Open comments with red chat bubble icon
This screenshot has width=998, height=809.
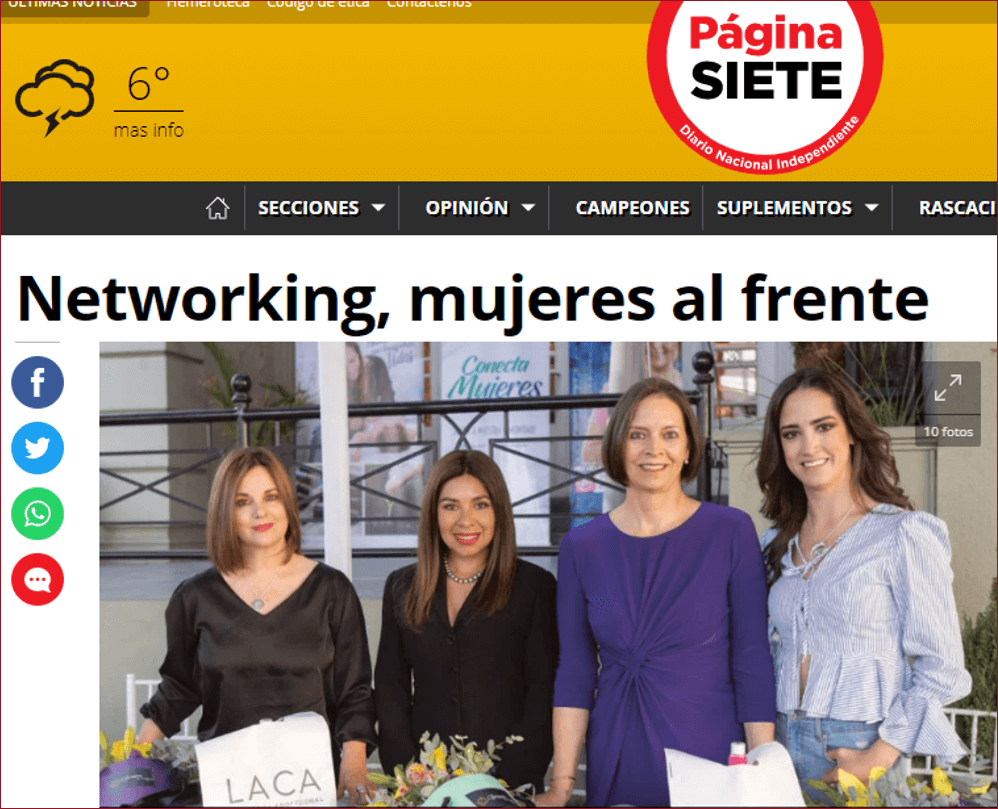(x=38, y=579)
